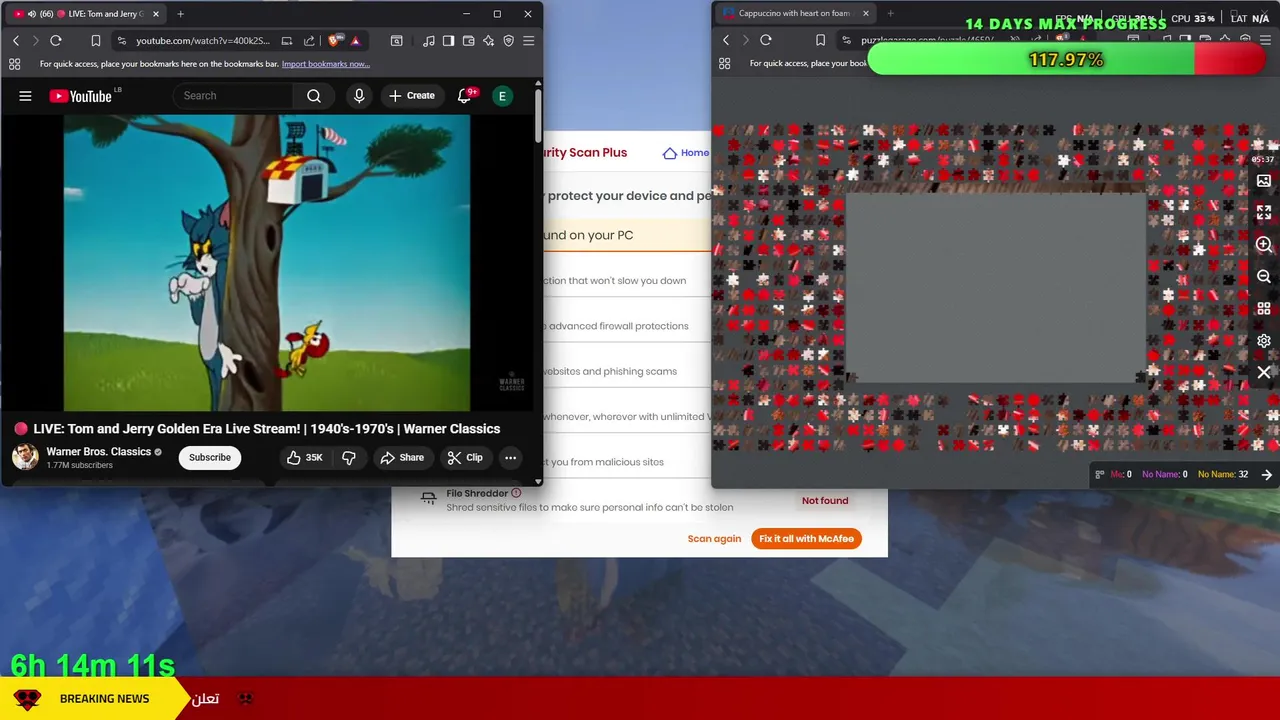Click the YouTube search field
This screenshot has width=1280, height=720.
233,96
